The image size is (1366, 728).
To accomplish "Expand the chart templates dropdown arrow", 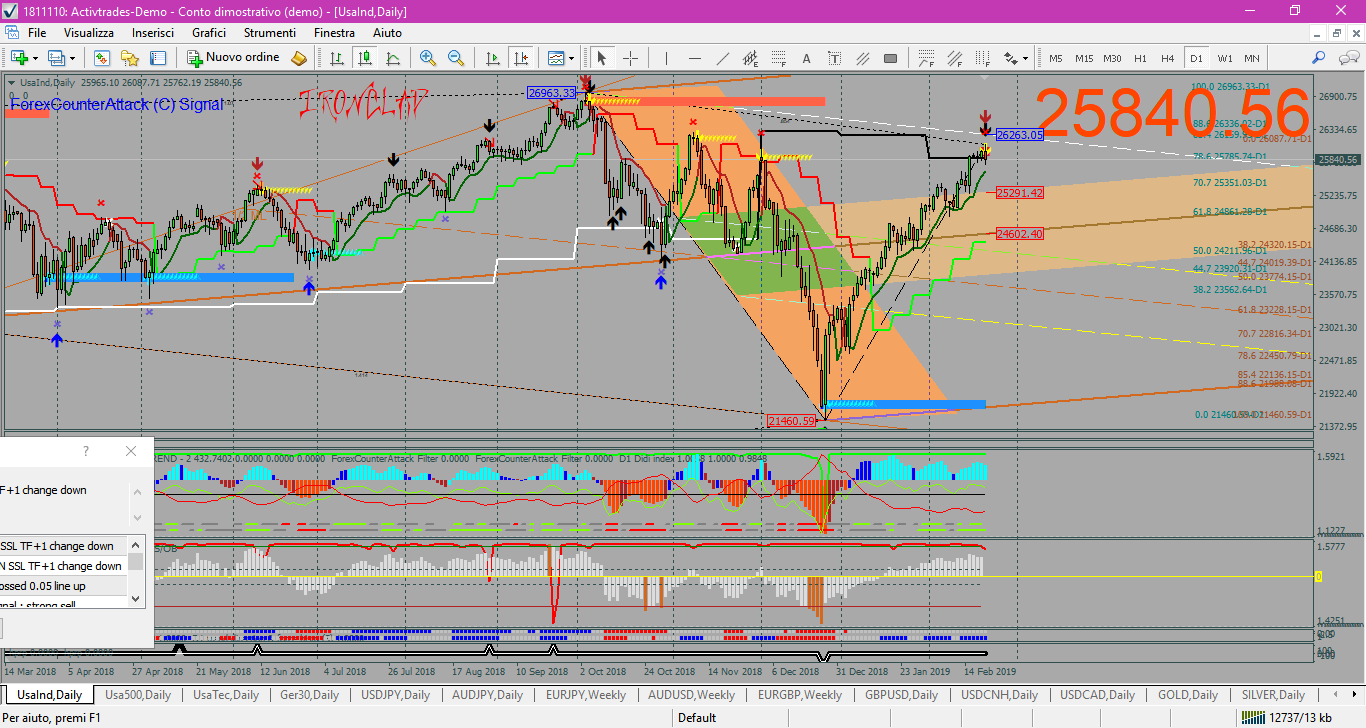I will [x=571, y=58].
